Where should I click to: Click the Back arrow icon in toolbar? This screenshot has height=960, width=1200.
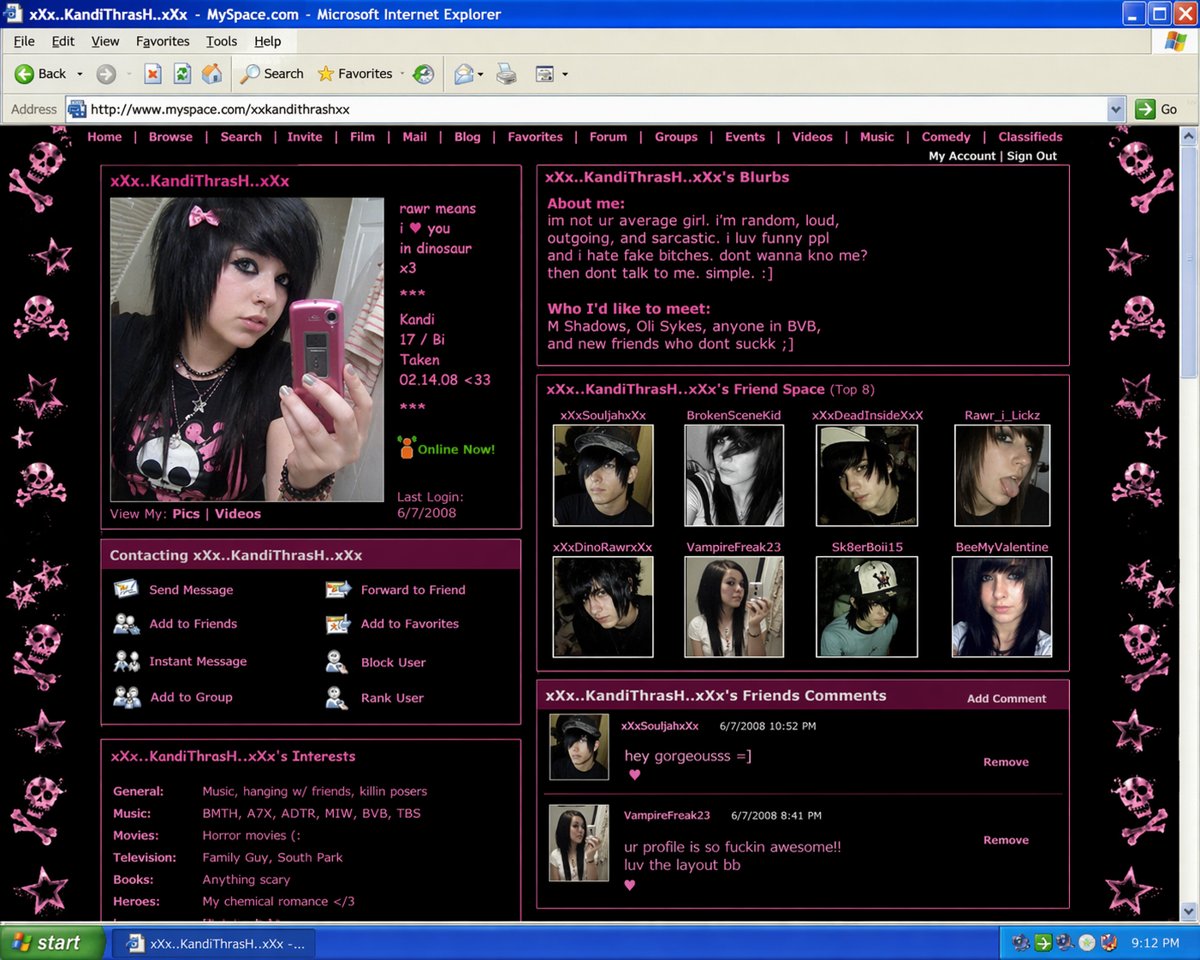[24, 74]
